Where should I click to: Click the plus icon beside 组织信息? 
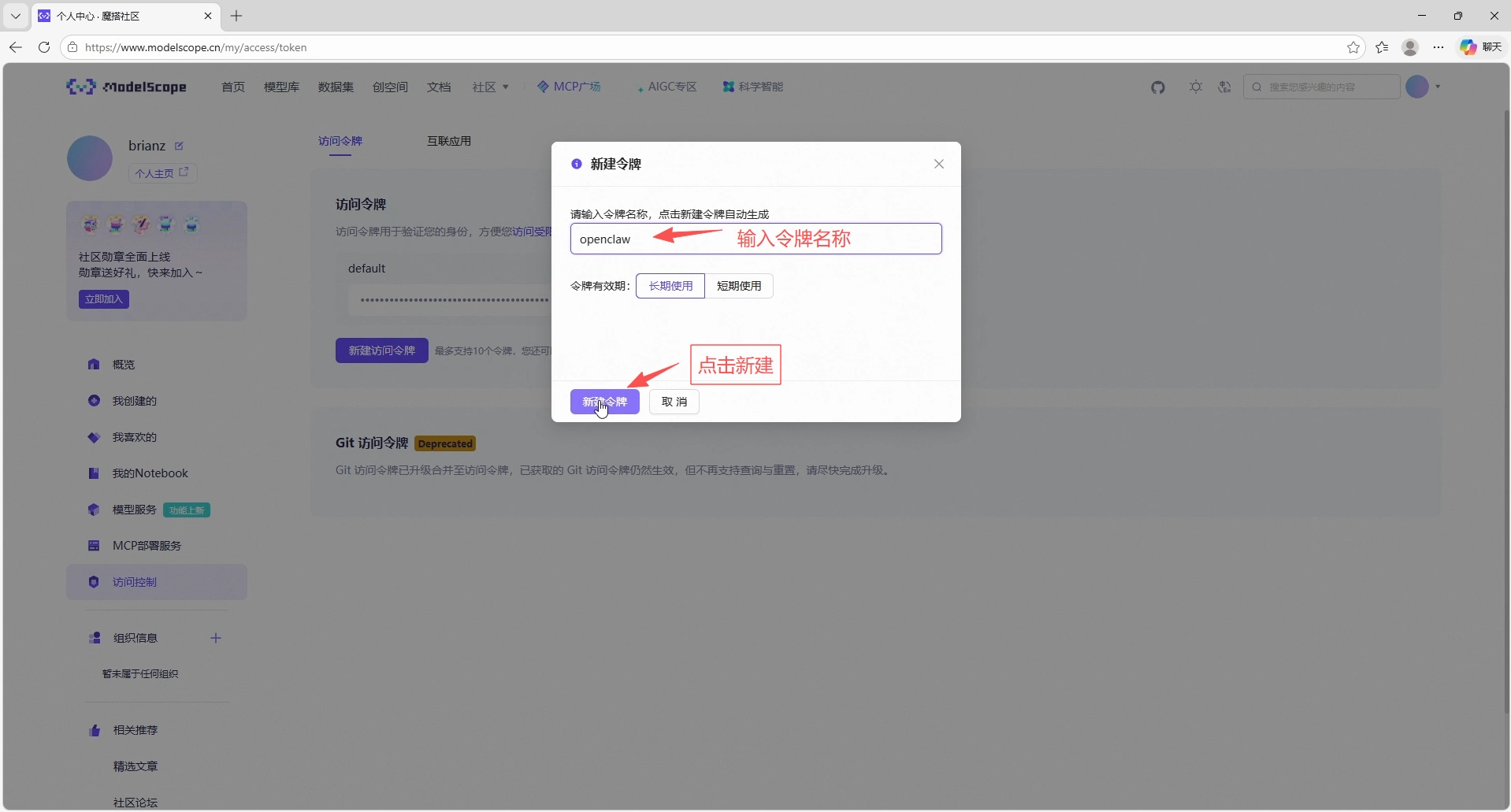pyautogui.click(x=216, y=638)
